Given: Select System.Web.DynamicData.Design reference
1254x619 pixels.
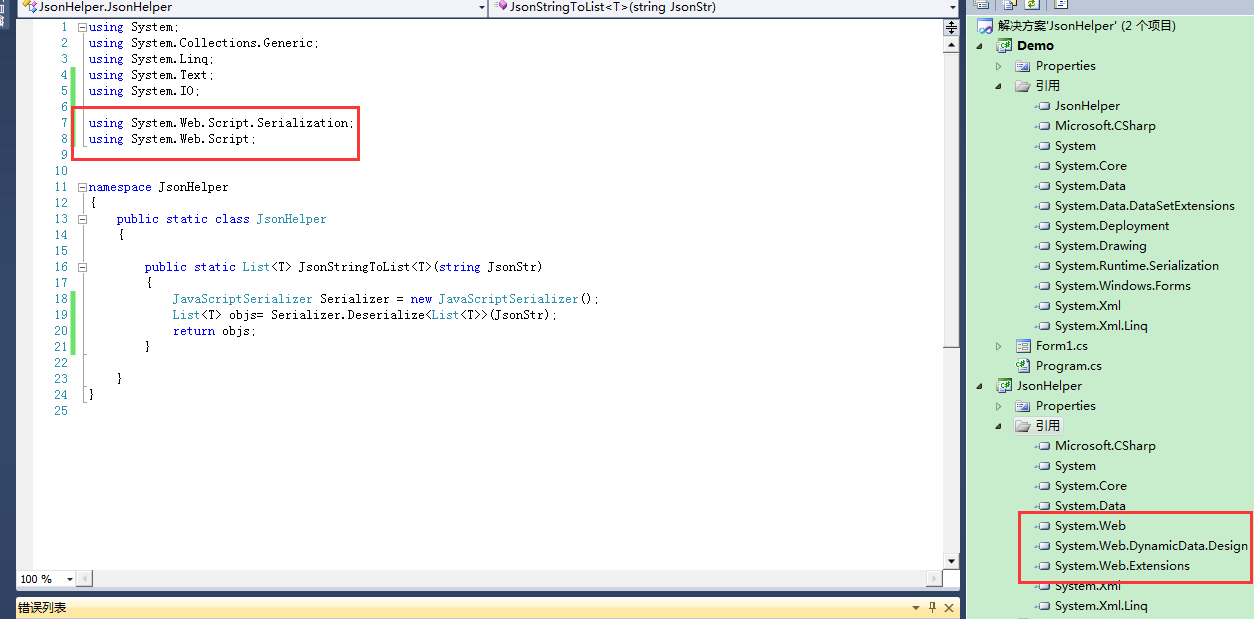Looking at the screenshot, I should 1151,546.
